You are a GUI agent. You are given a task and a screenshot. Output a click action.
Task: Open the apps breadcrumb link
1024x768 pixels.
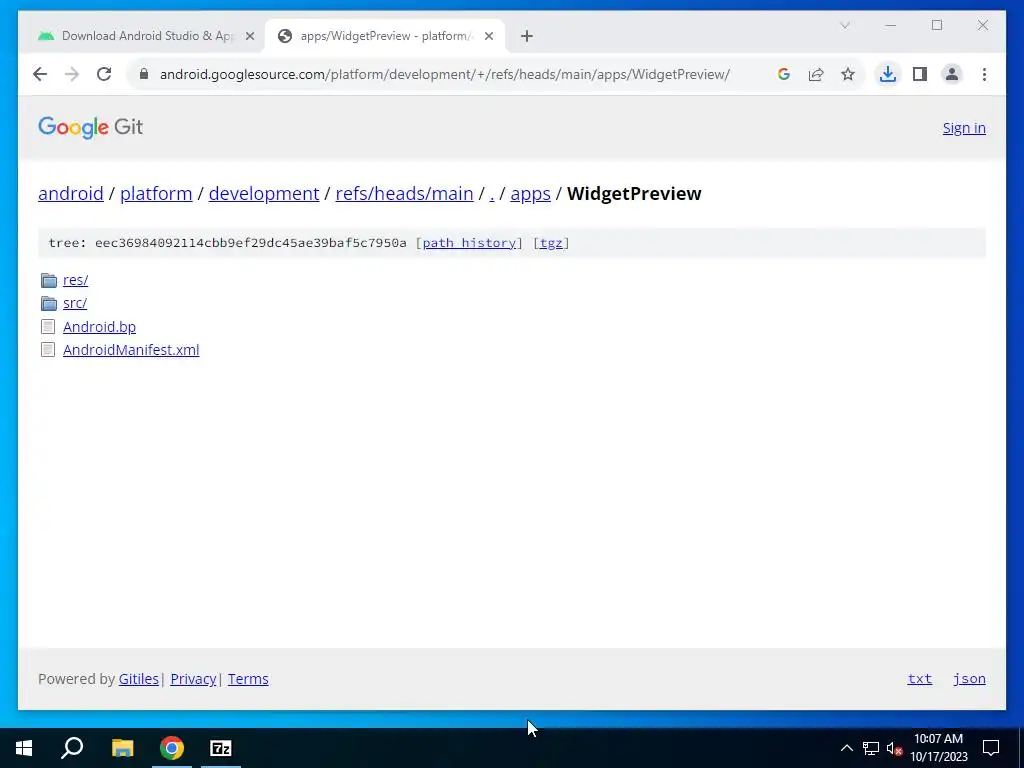pyautogui.click(x=530, y=194)
